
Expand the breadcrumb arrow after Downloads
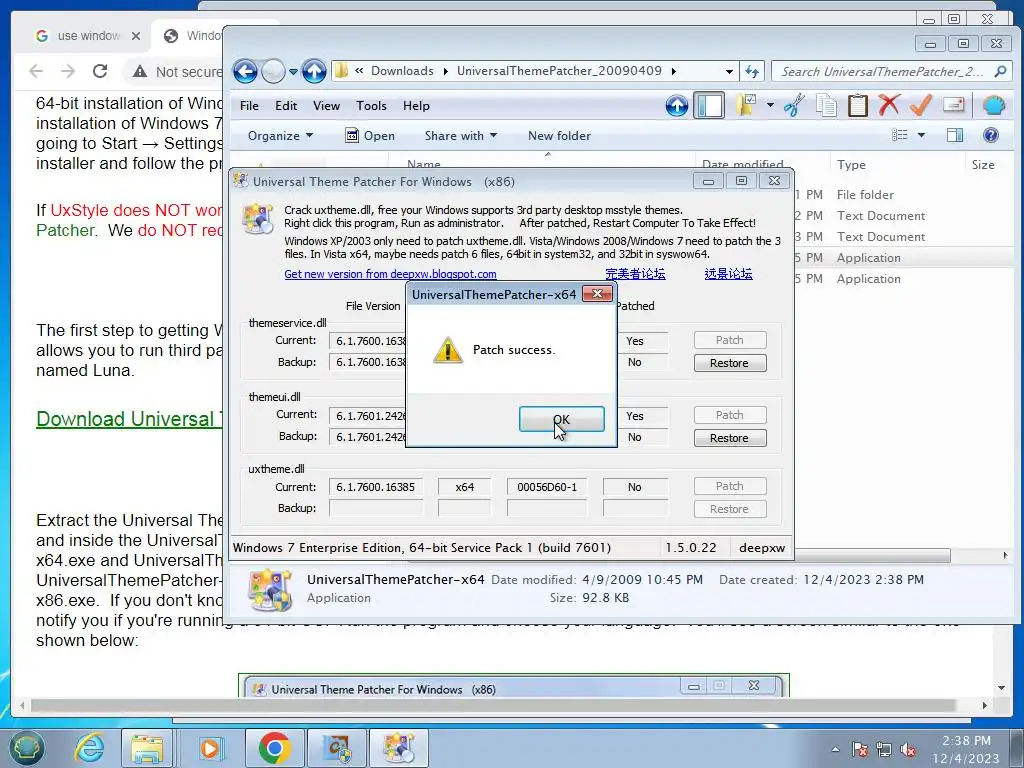click(445, 71)
